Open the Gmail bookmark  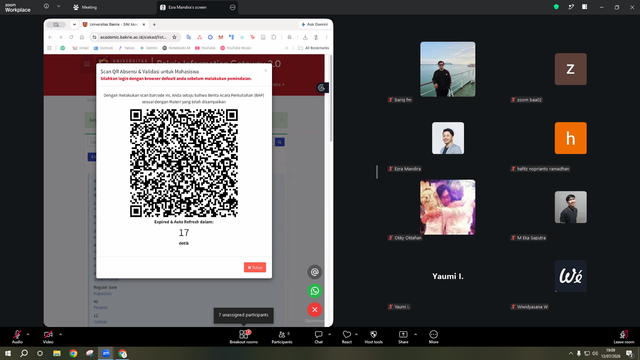[x=80, y=48]
